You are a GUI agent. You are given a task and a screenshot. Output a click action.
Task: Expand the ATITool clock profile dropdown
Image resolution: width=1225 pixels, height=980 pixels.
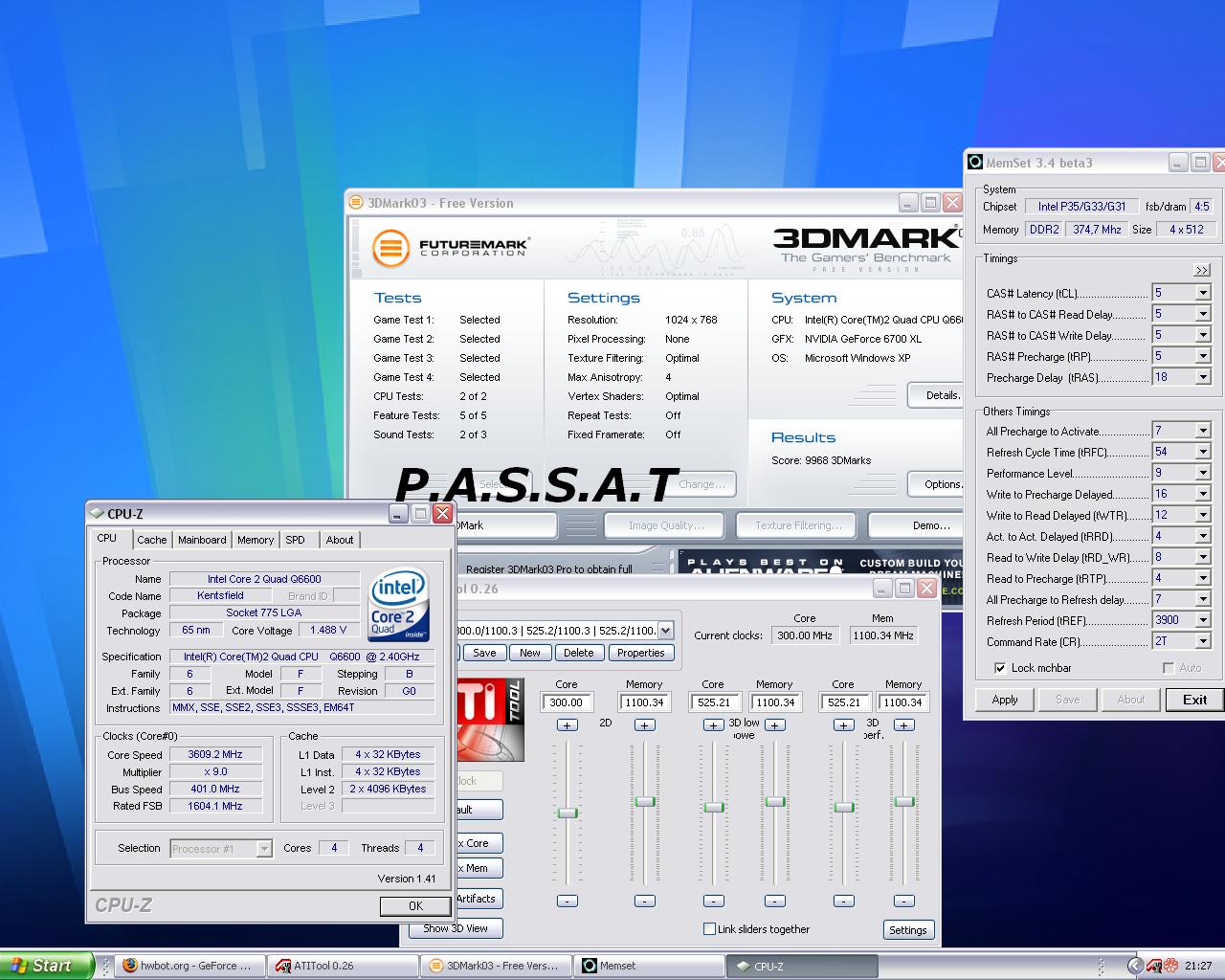click(x=665, y=630)
